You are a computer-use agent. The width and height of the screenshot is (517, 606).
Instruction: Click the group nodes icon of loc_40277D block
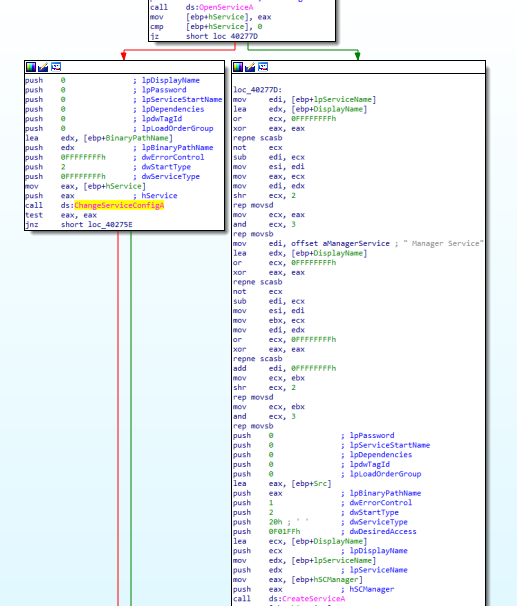pyautogui.click(x=263, y=67)
